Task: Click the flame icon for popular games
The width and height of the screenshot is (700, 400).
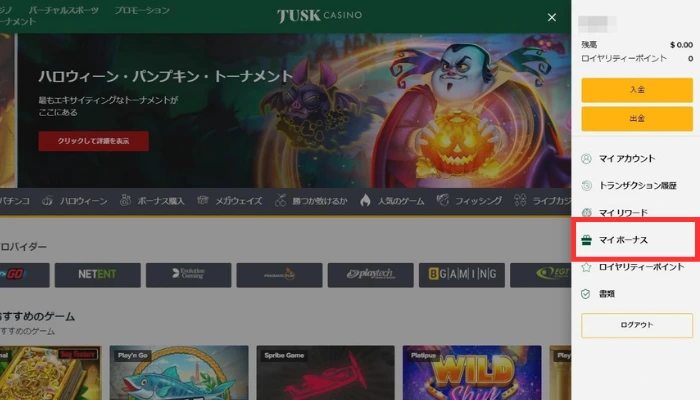Action: tap(365, 201)
